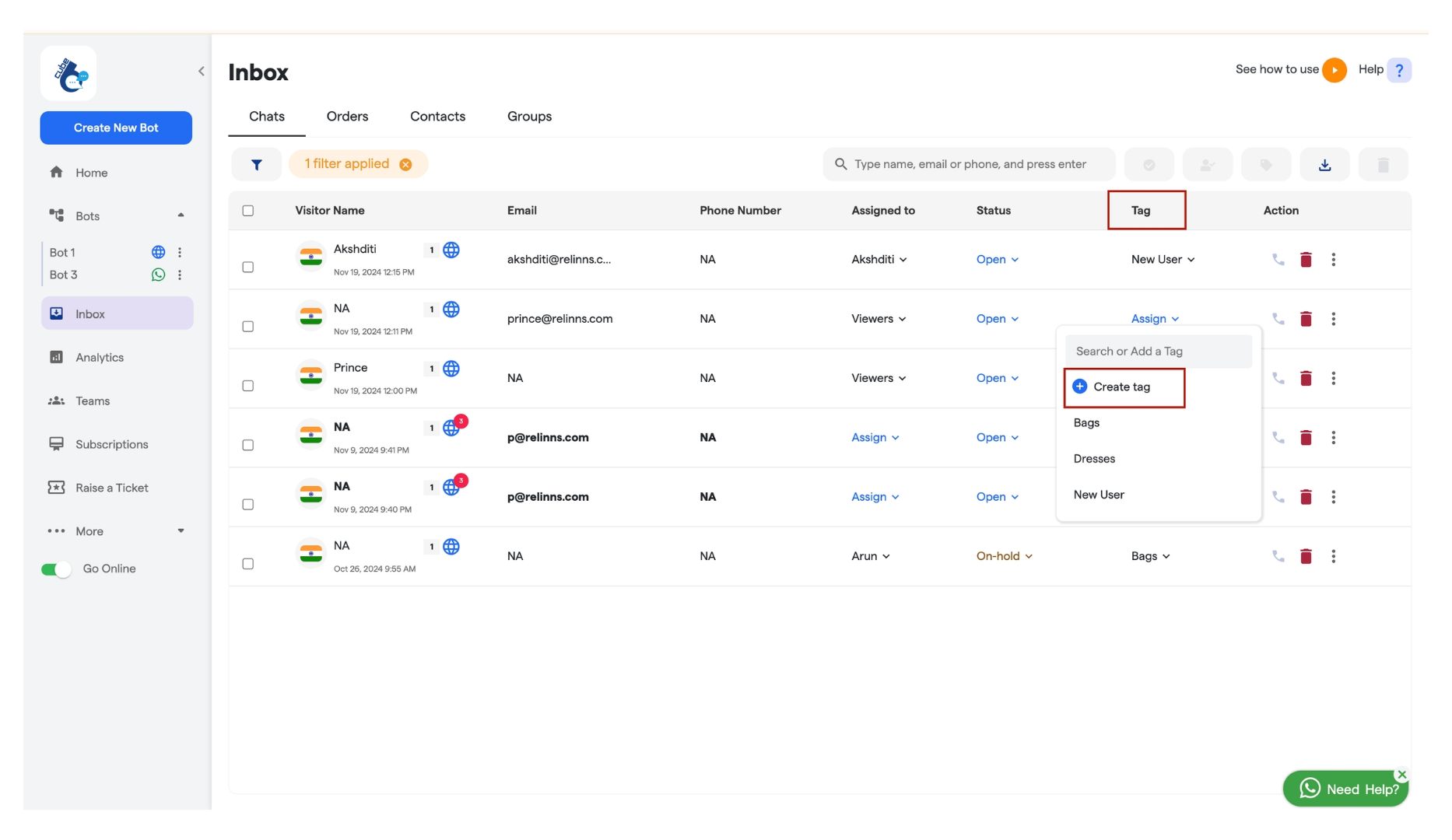This screenshot has height=840, width=1452.
Task: Click Create tag in dropdown
Action: click(x=1124, y=387)
